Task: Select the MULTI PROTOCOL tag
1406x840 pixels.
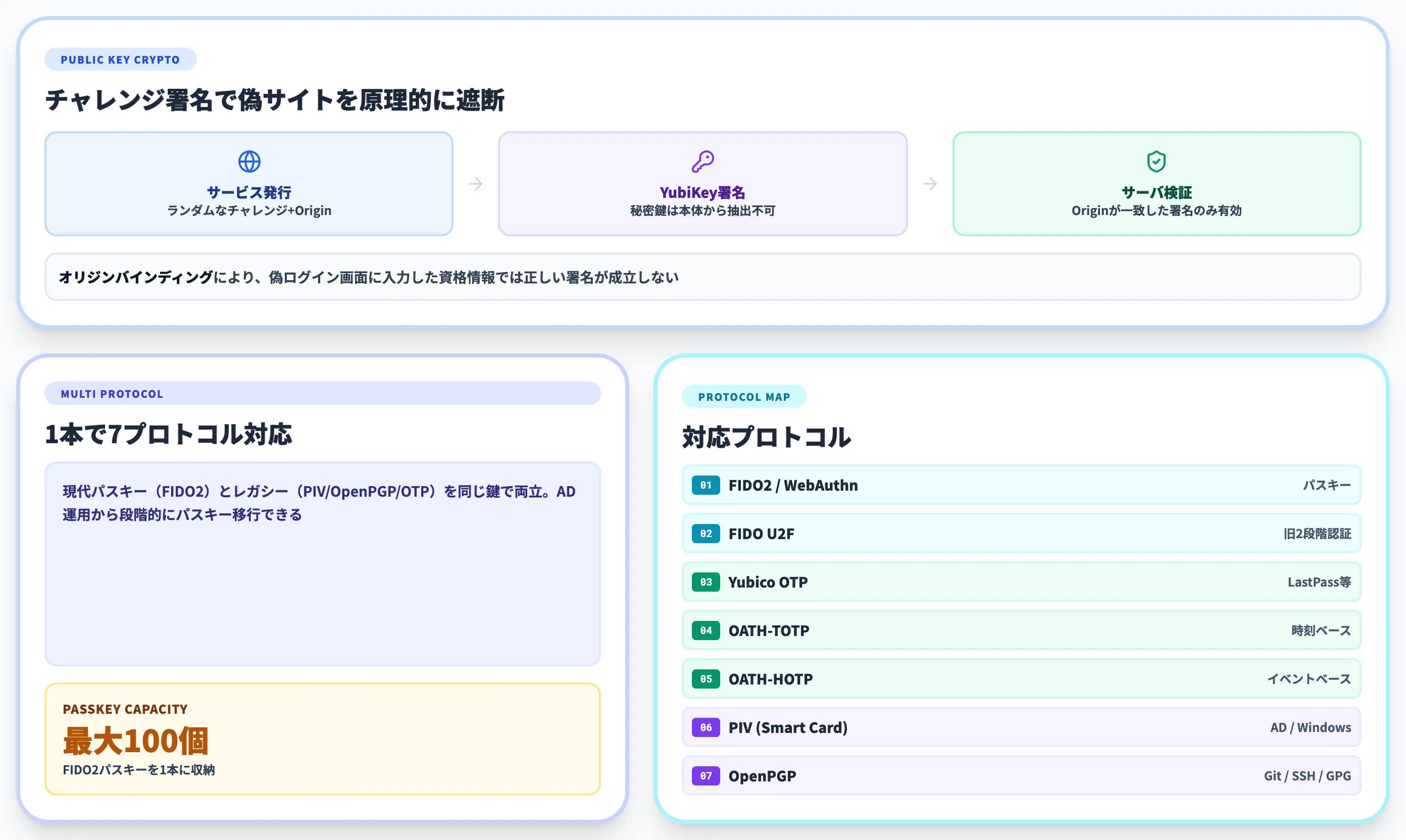Action: 322,393
